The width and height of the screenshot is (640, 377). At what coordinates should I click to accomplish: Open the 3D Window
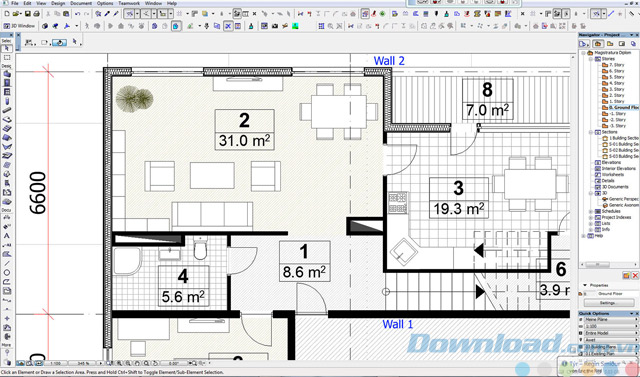[20, 26]
